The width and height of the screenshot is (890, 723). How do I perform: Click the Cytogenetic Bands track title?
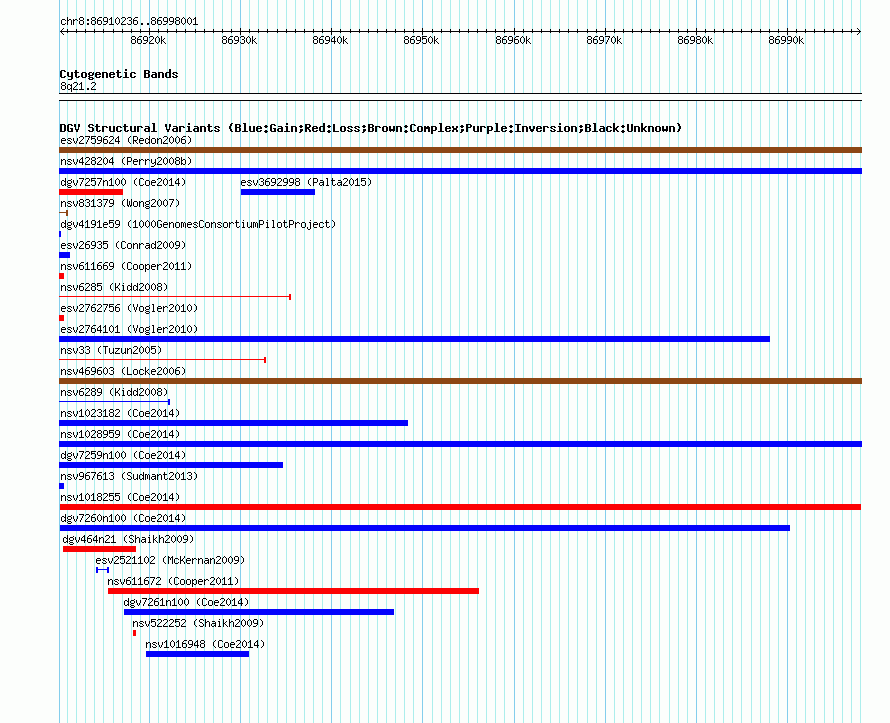click(x=119, y=74)
